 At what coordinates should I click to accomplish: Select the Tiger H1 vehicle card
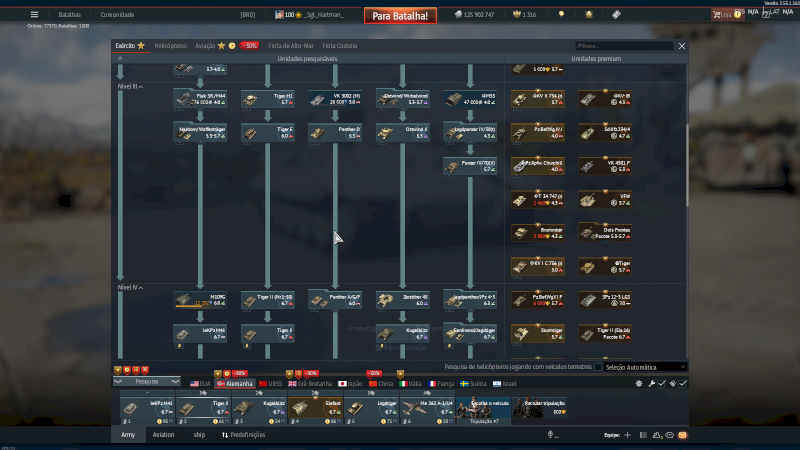pyautogui.click(x=267, y=98)
